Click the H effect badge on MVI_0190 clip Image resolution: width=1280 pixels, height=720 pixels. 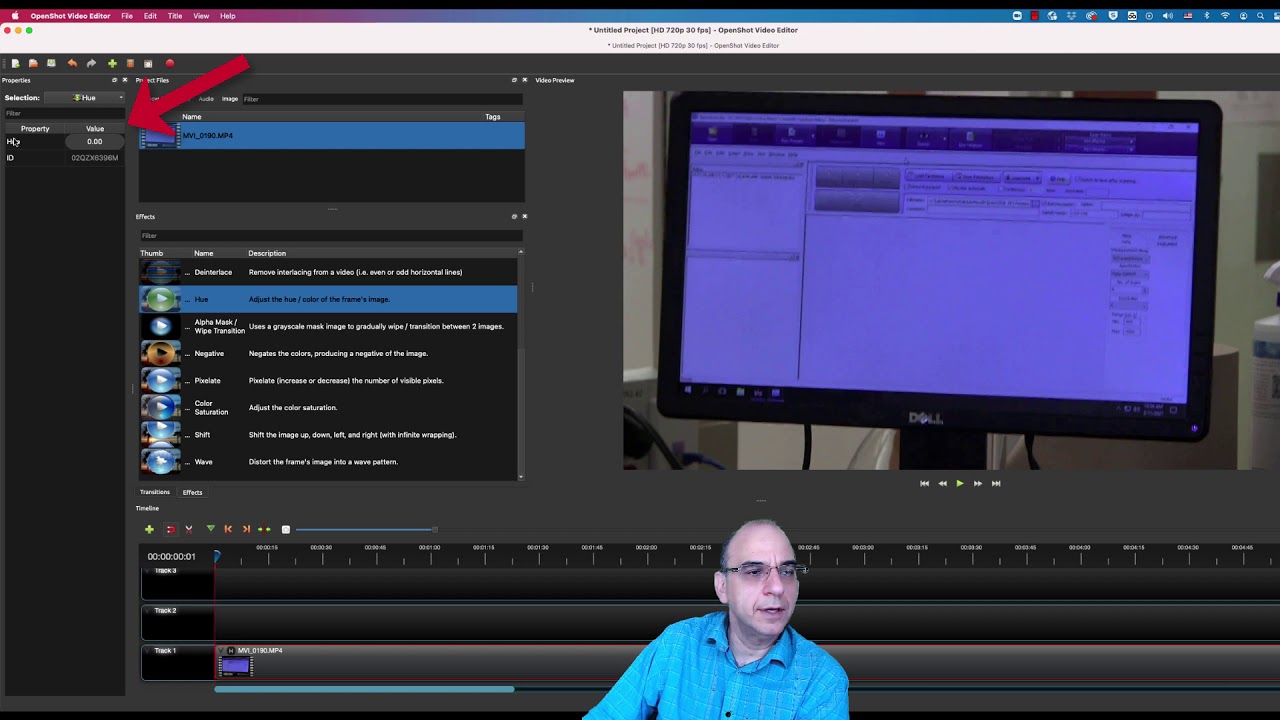pyautogui.click(x=232, y=651)
